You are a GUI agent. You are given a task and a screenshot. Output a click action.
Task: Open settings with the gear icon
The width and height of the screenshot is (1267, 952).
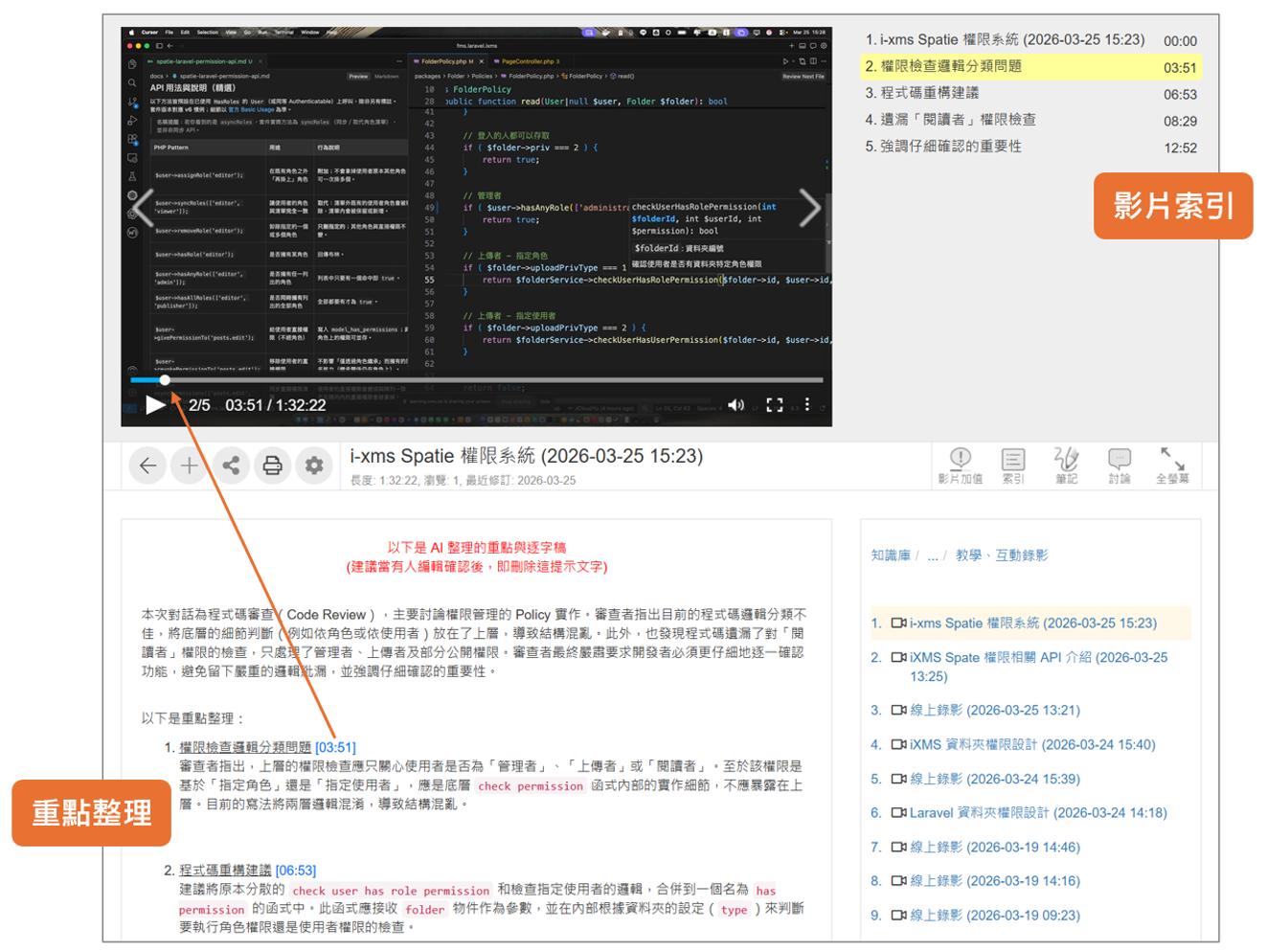coord(315,465)
